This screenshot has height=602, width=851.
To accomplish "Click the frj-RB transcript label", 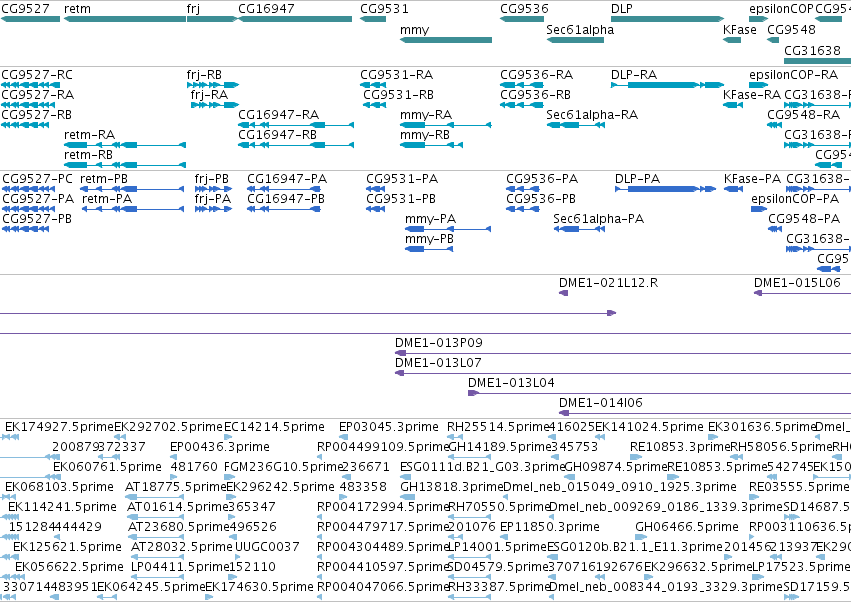I will [204, 74].
